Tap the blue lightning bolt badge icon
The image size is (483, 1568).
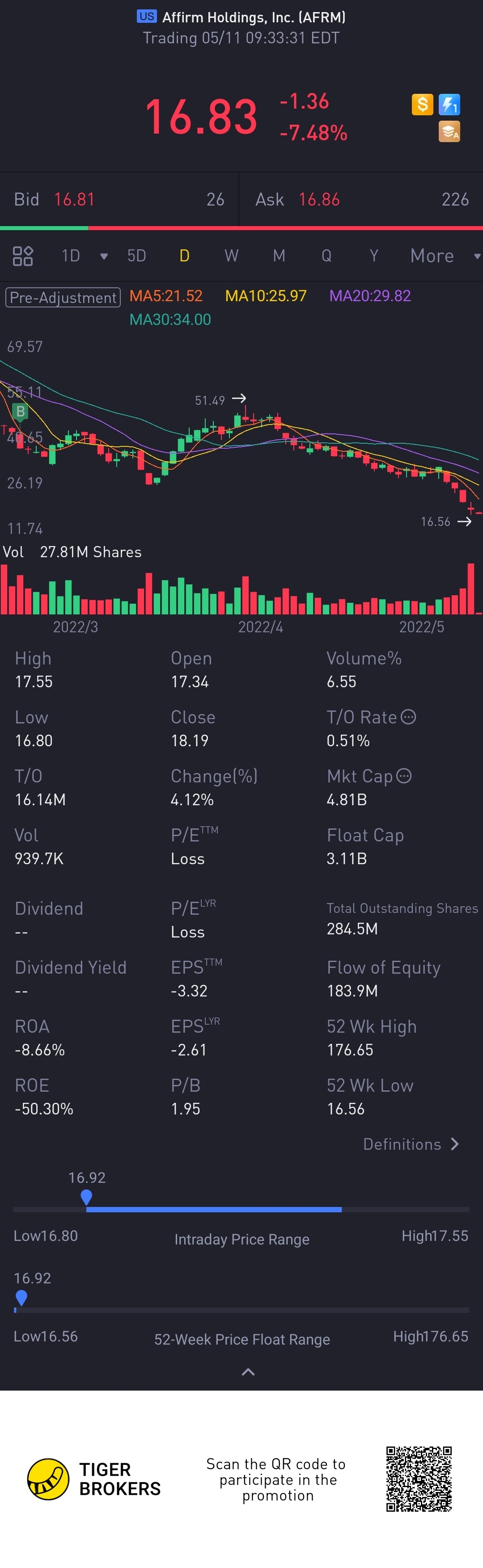[x=449, y=105]
